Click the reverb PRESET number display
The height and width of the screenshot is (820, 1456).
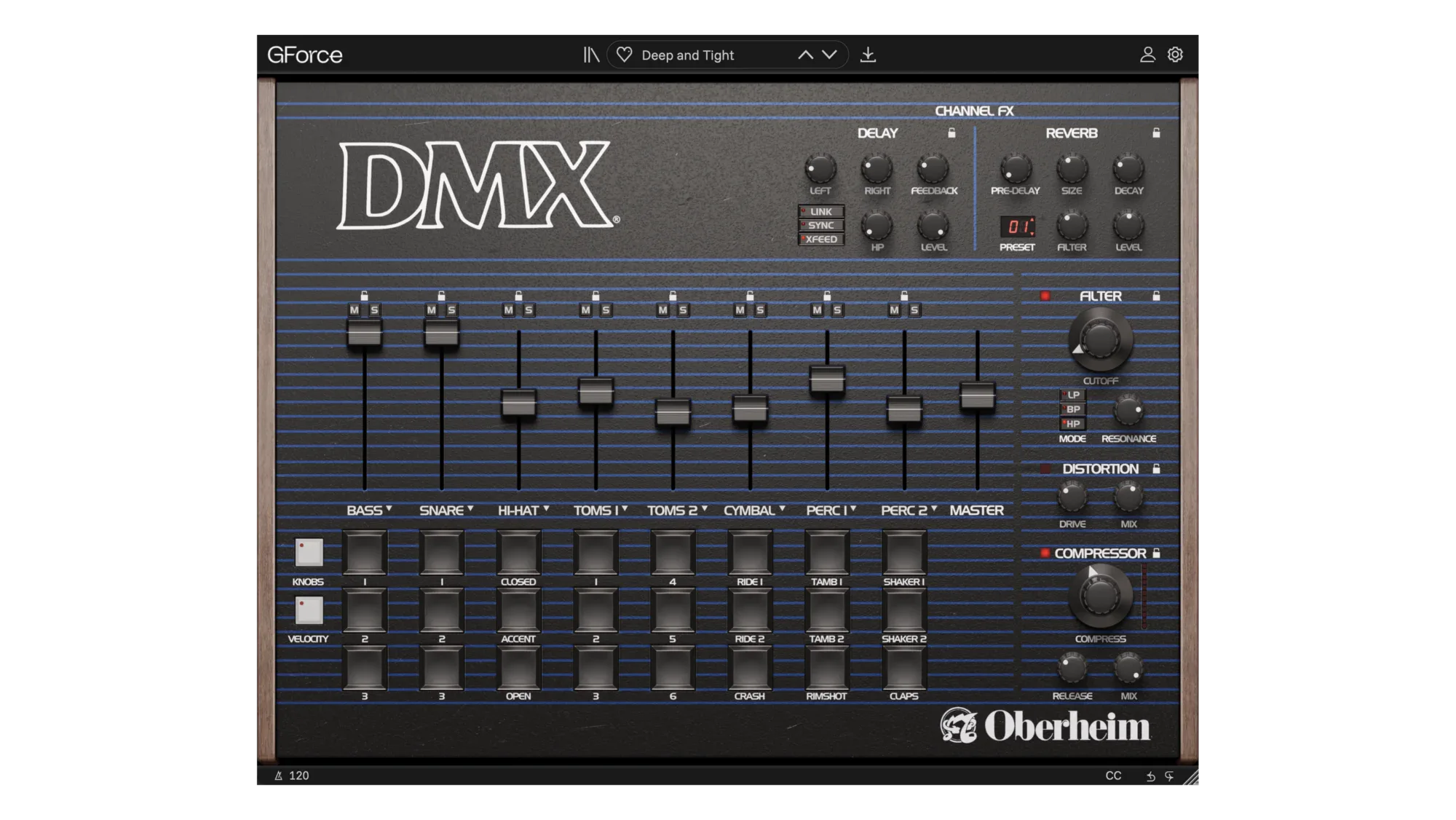[1017, 226]
